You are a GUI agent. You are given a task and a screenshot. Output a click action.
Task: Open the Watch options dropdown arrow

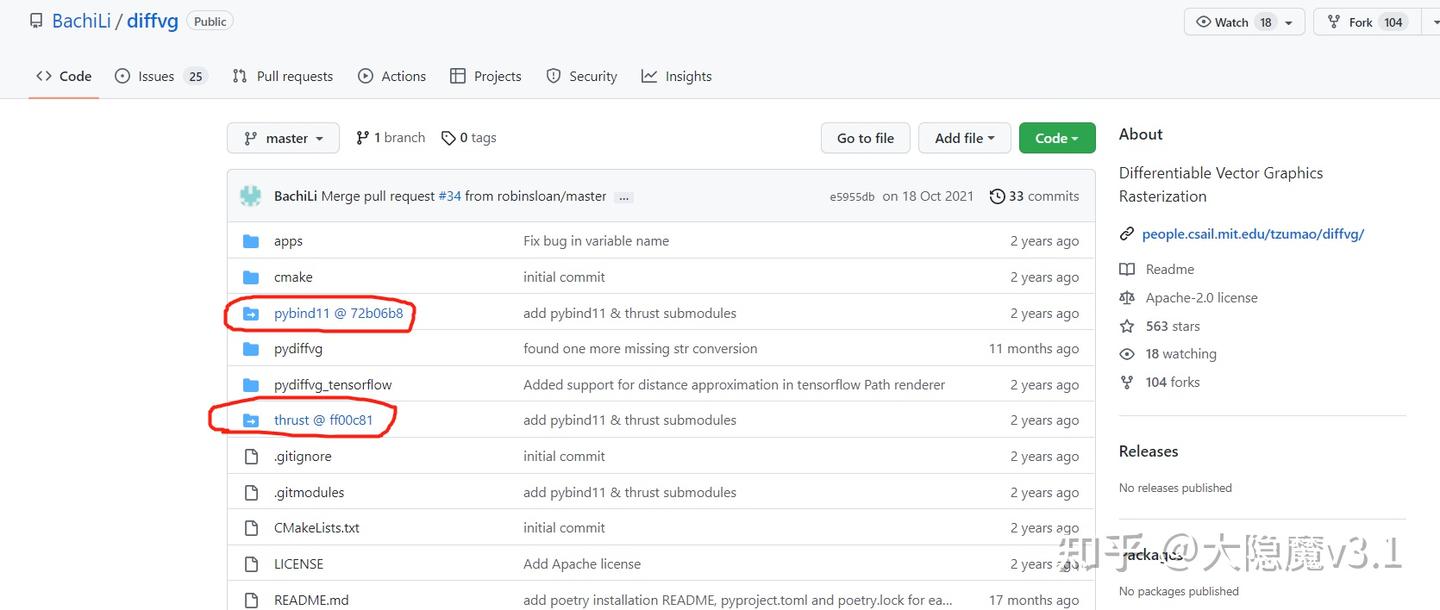(1289, 22)
